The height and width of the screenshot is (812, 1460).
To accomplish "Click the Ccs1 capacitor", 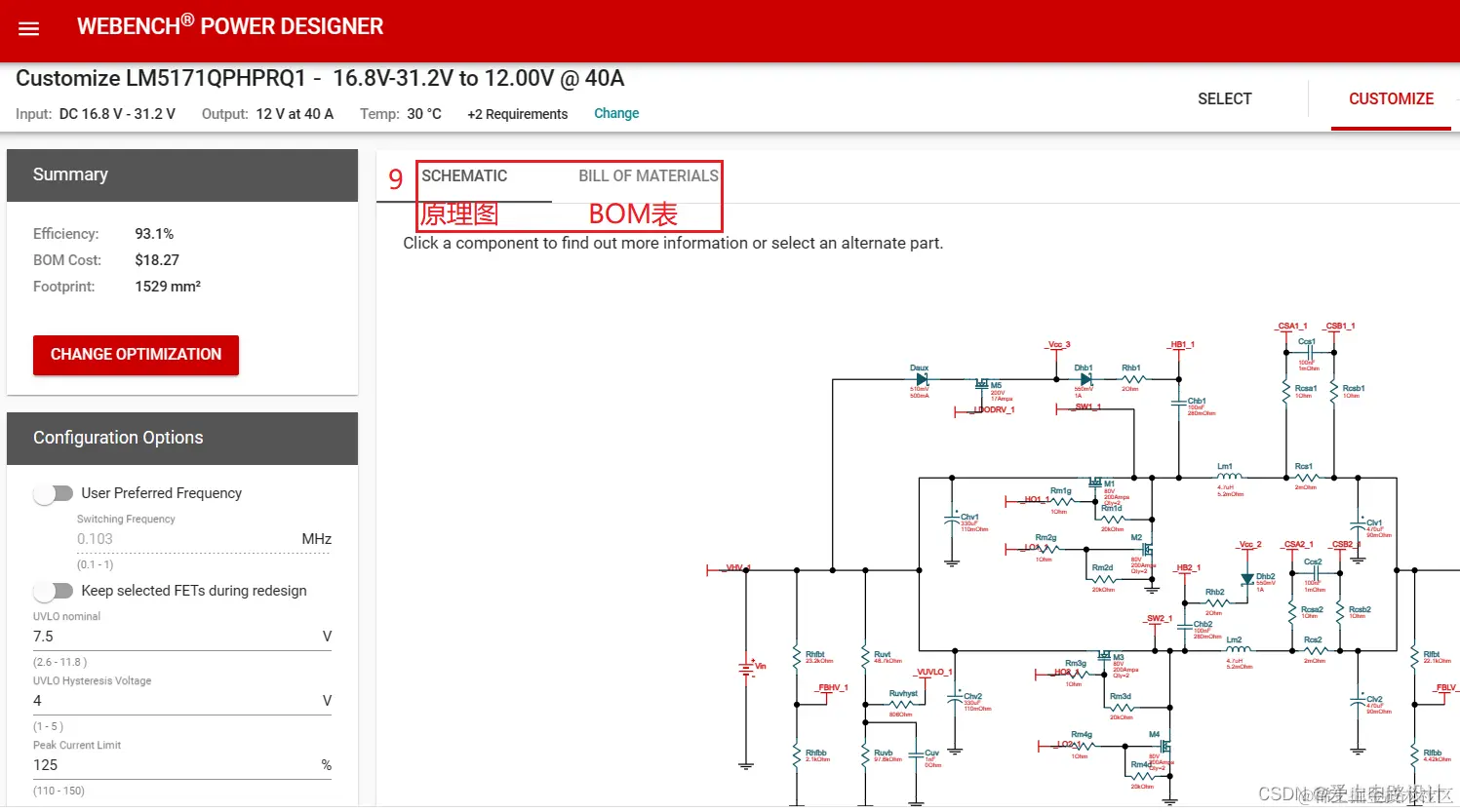I will tap(1309, 354).
